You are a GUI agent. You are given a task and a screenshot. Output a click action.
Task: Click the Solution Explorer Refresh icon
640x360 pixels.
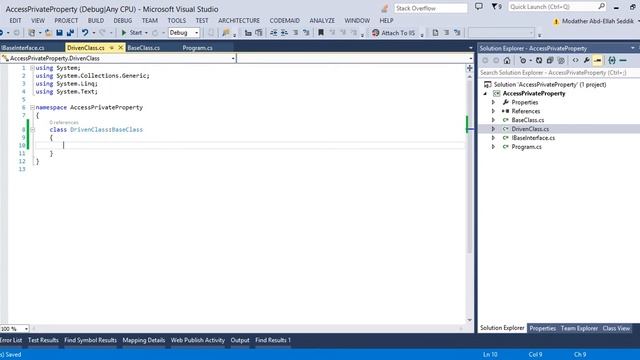pyautogui.click(x=539, y=60)
